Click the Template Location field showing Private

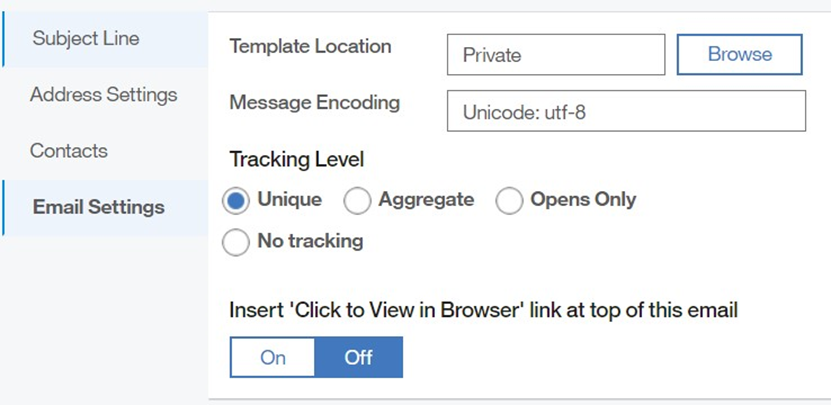[555, 55]
